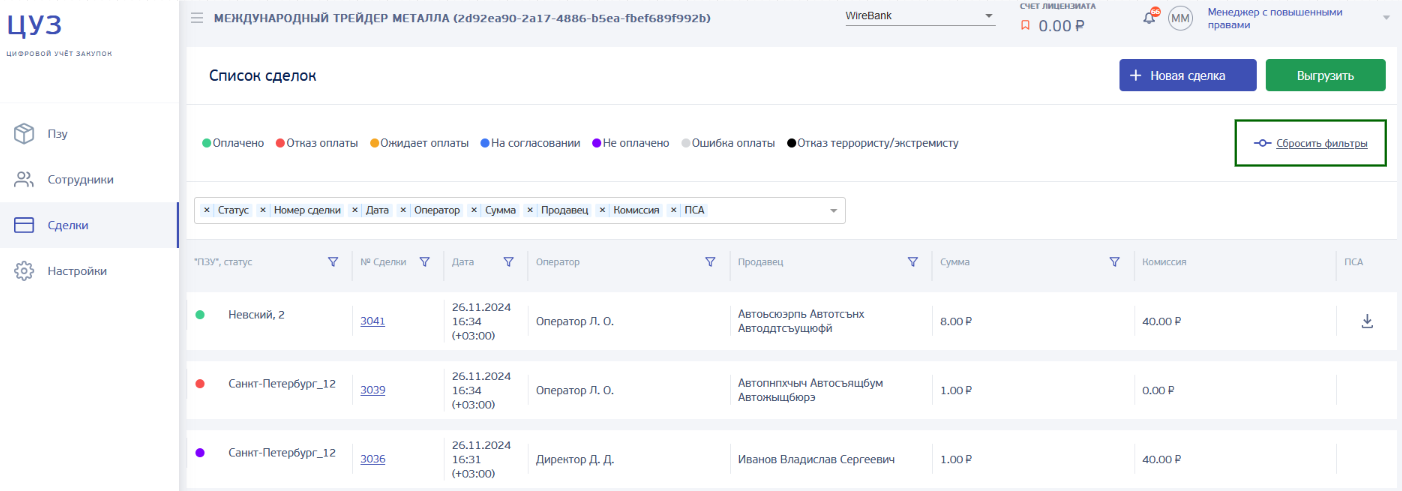Viewport: 1402px width, 491px height.
Task: Click the Настройки gear icon in the sidebar
Action: (25, 271)
